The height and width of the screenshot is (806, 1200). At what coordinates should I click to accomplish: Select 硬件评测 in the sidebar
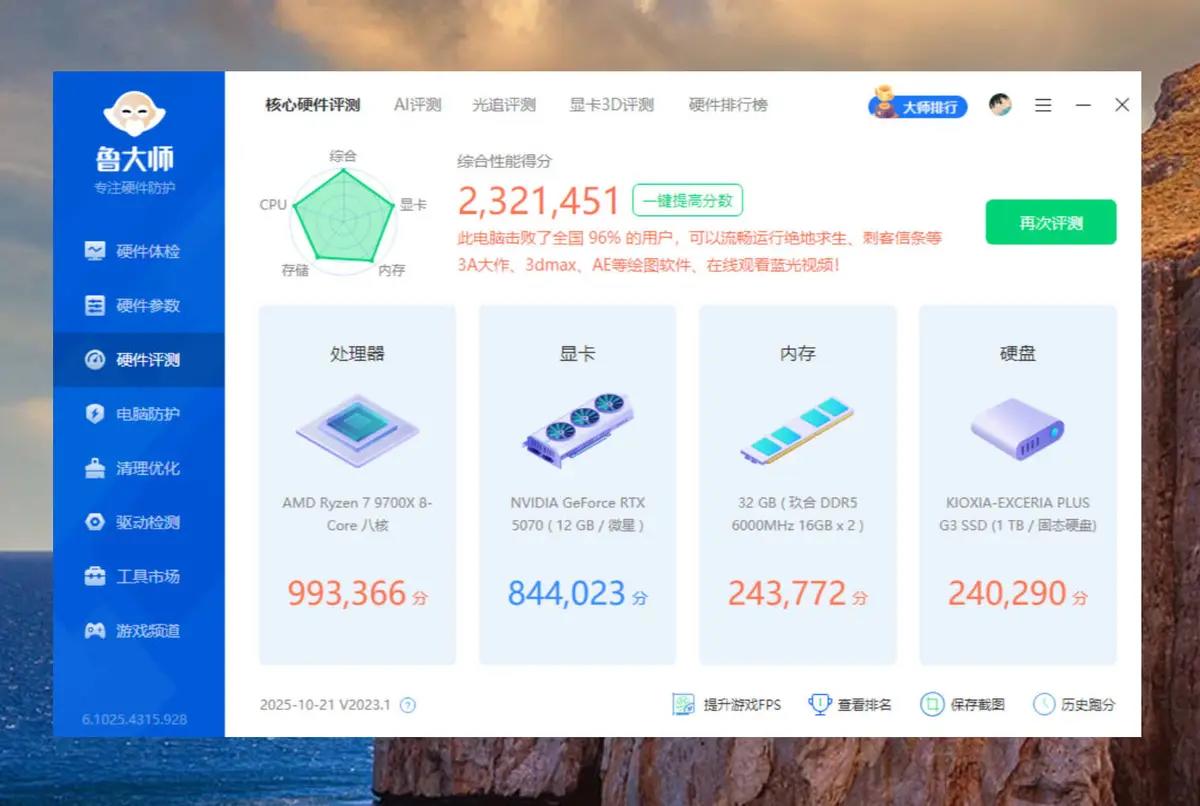pos(138,360)
